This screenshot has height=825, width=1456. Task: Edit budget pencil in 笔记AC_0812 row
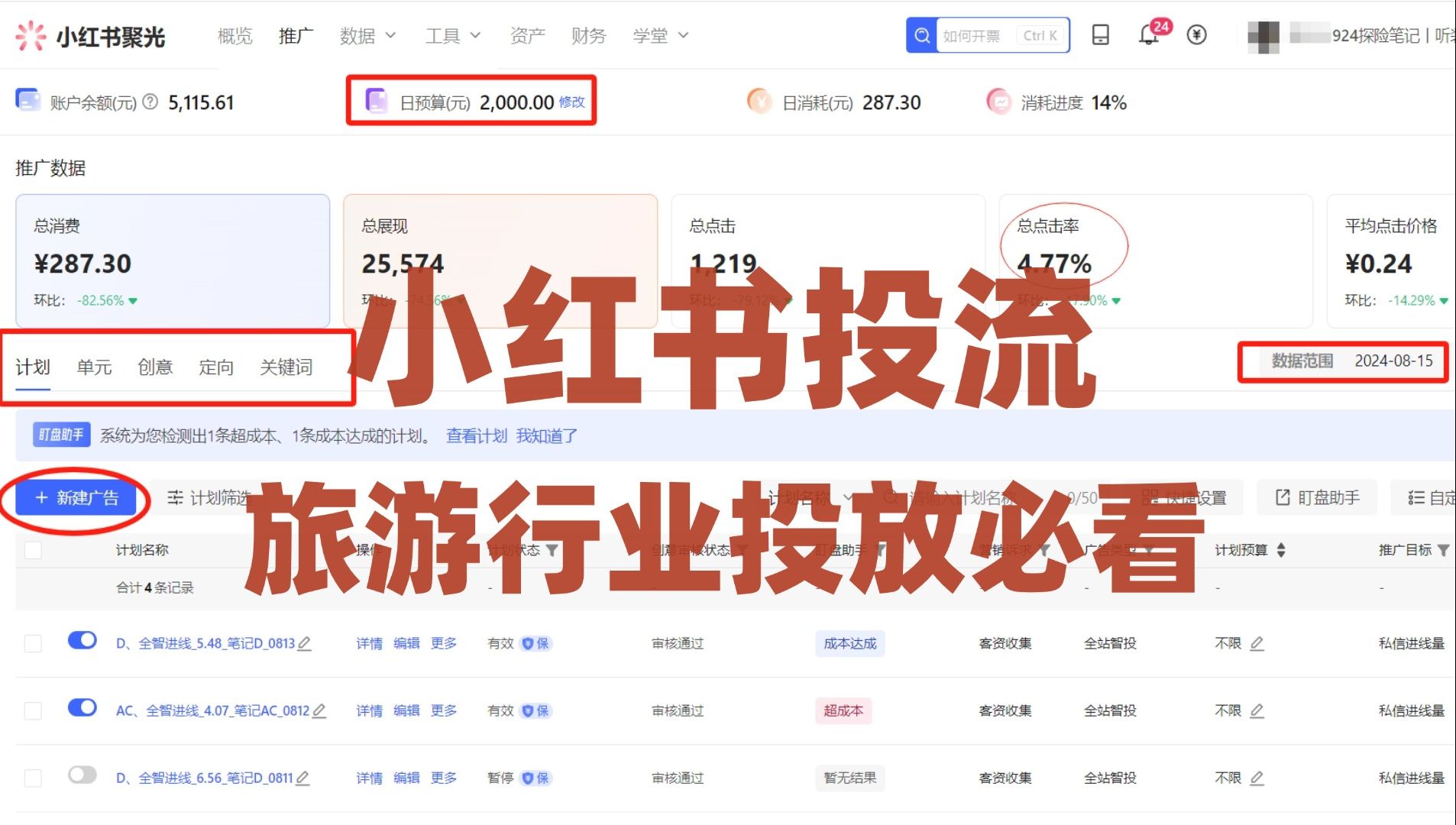(1257, 711)
